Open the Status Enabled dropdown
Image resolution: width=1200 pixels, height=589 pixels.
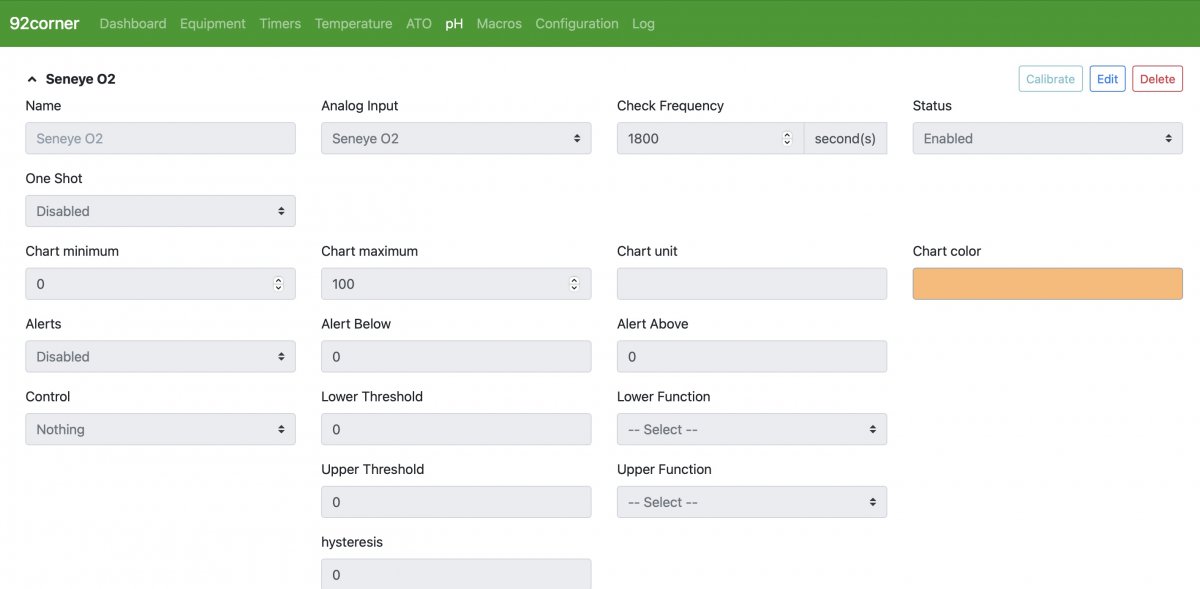(x=1047, y=139)
